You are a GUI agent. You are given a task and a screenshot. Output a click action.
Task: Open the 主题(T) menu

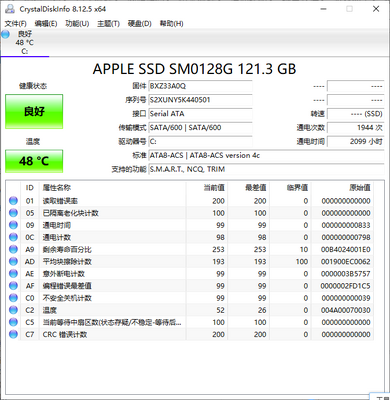coord(108,24)
